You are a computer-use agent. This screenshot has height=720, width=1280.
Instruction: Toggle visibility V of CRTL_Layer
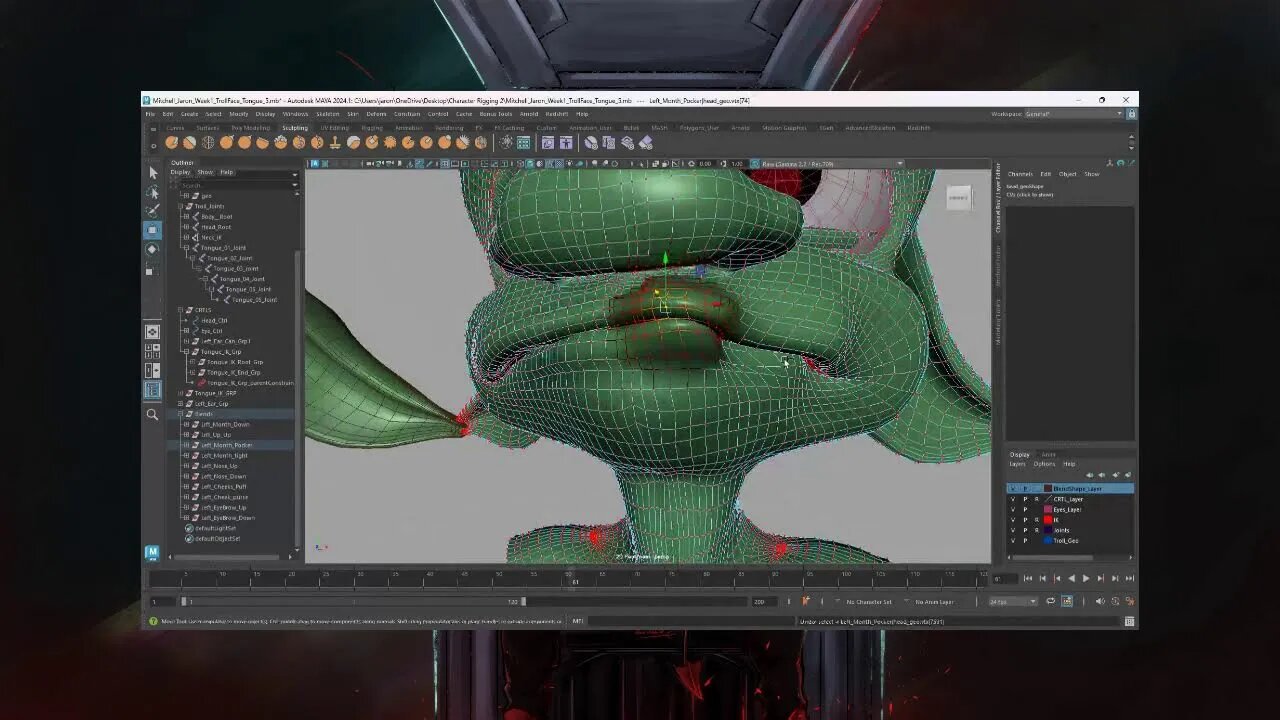click(x=1013, y=499)
